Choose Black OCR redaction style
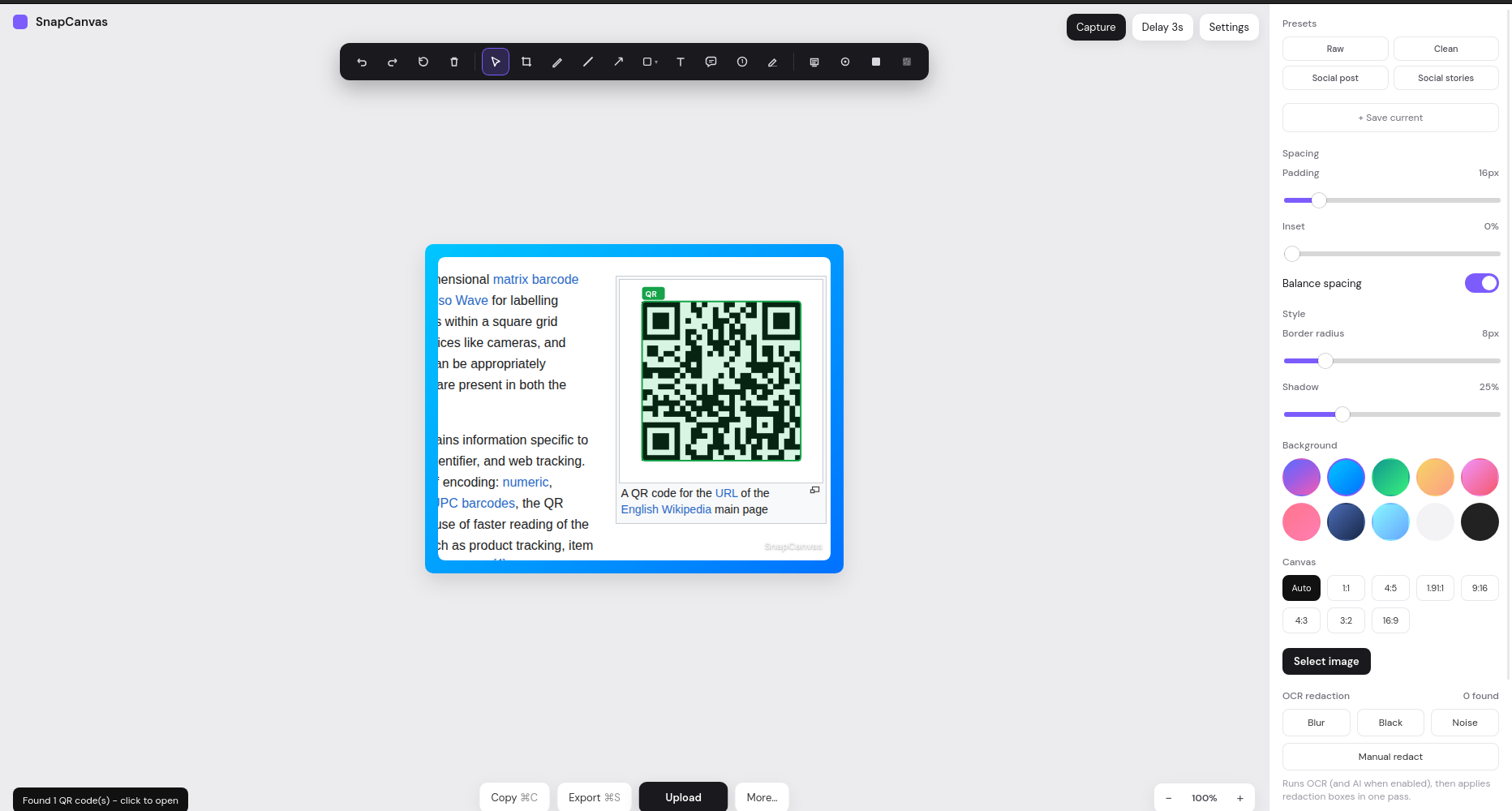The image size is (1512, 811). [1390, 723]
